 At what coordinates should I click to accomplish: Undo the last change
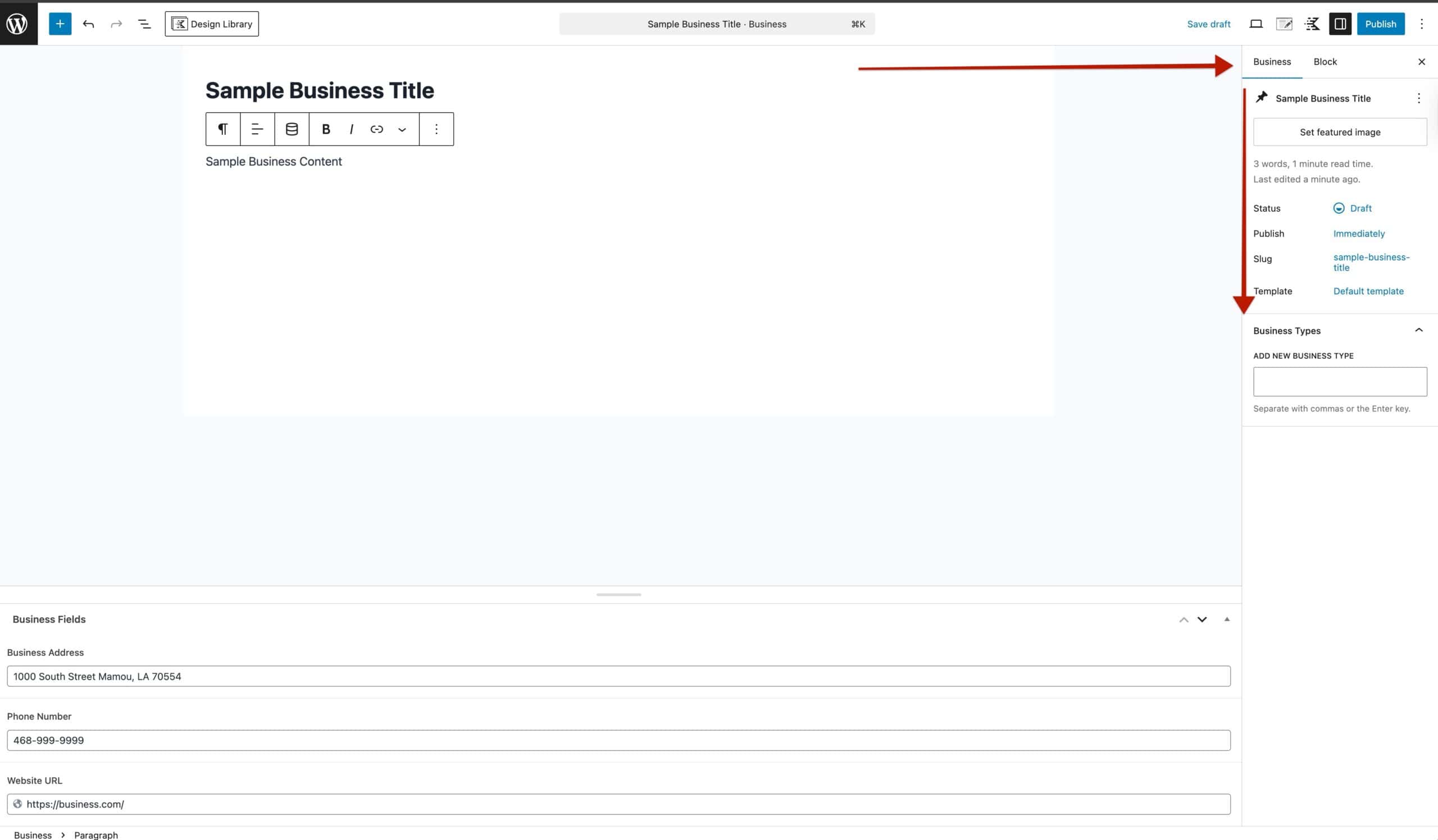88,24
